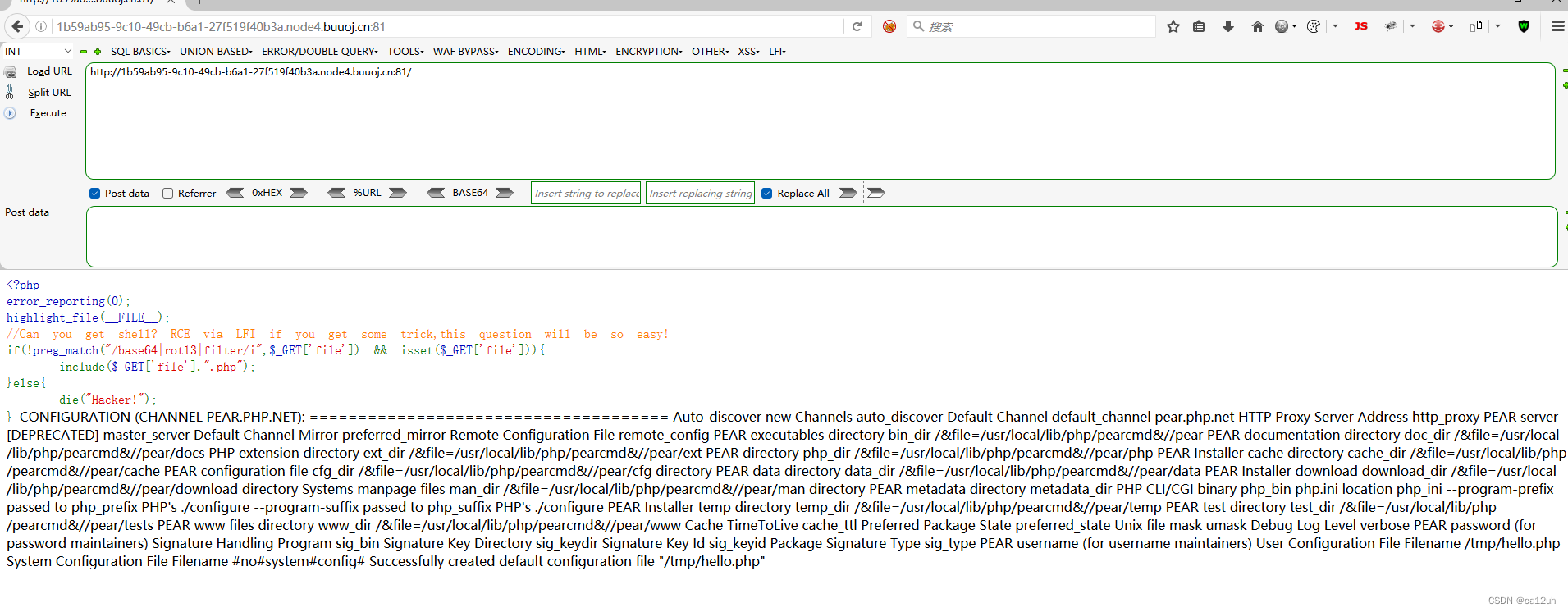Click the 'error_reporting(0);' code line
This screenshot has height=612, width=1568.
tap(68, 301)
